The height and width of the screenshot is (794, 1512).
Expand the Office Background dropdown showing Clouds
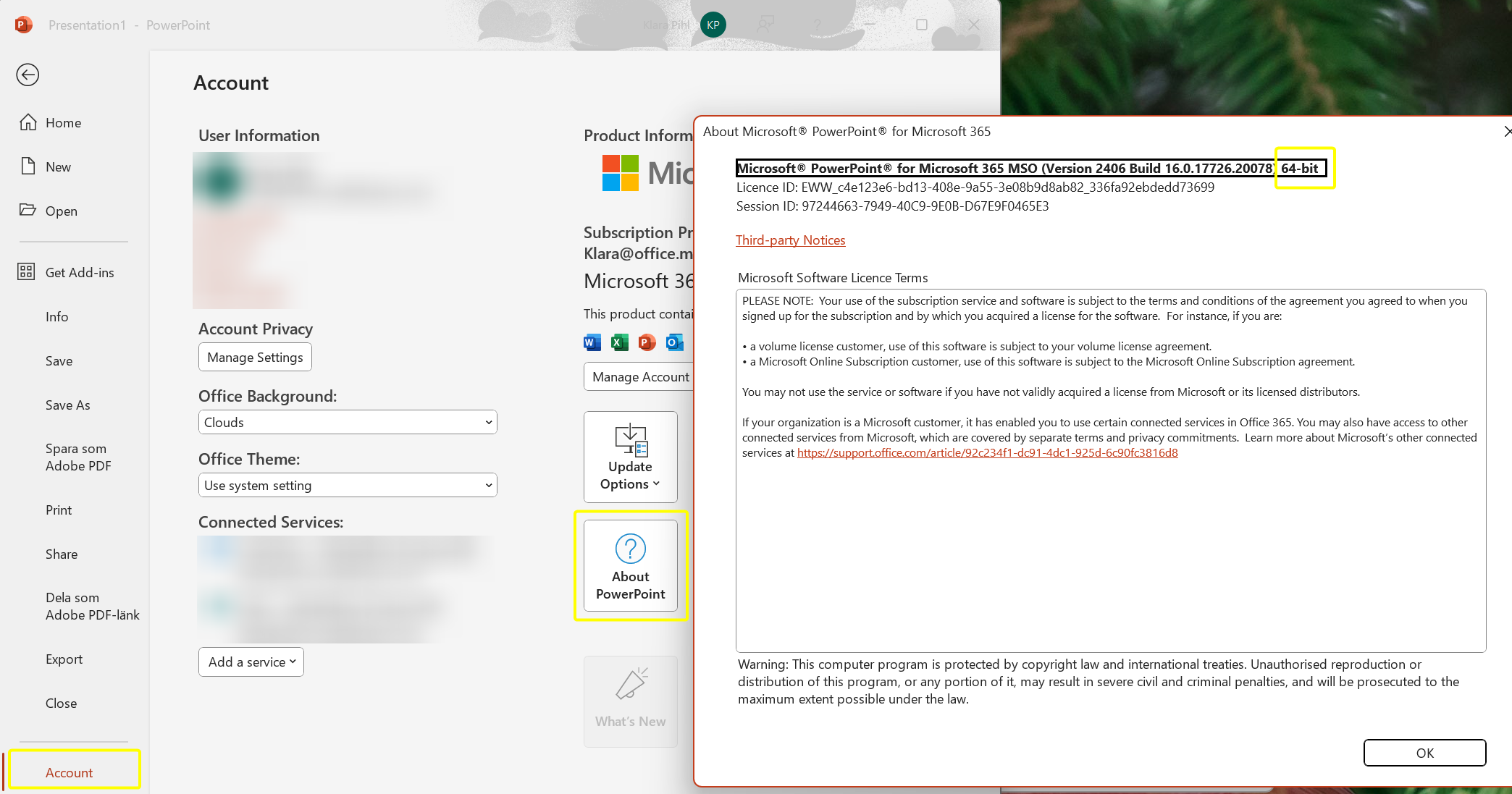tap(348, 422)
